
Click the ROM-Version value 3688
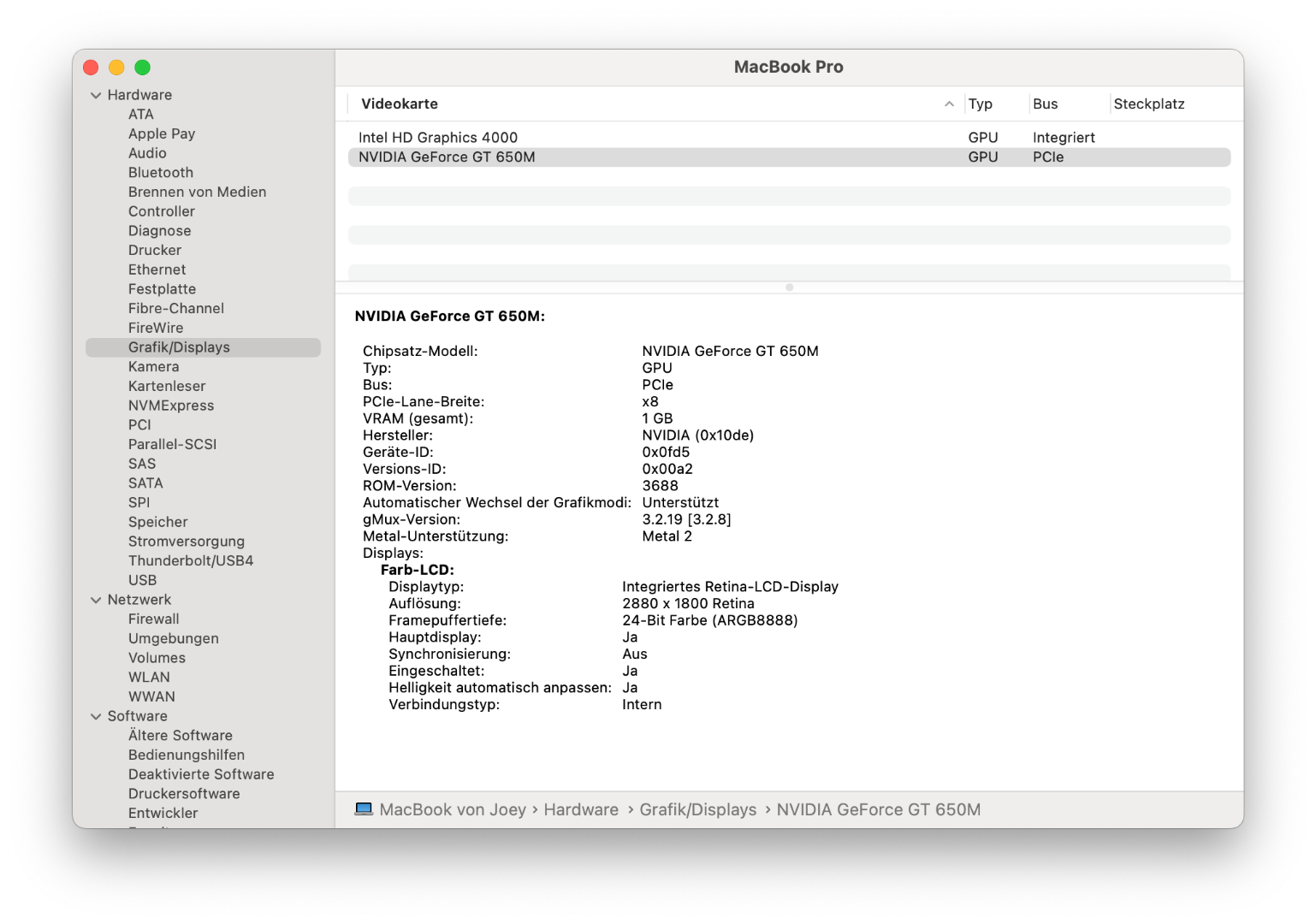coord(661,486)
